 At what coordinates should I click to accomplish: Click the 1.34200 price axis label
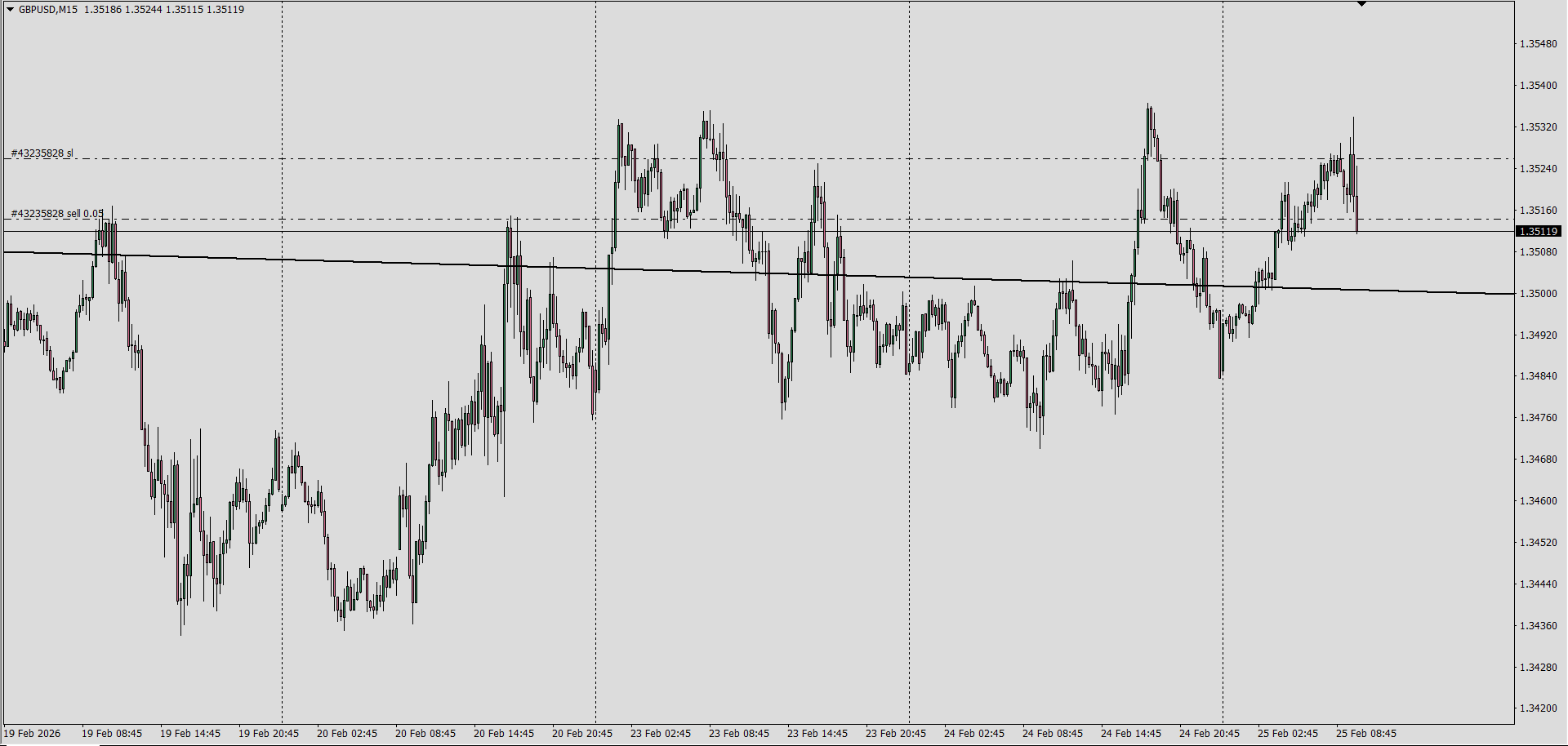(1538, 708)
